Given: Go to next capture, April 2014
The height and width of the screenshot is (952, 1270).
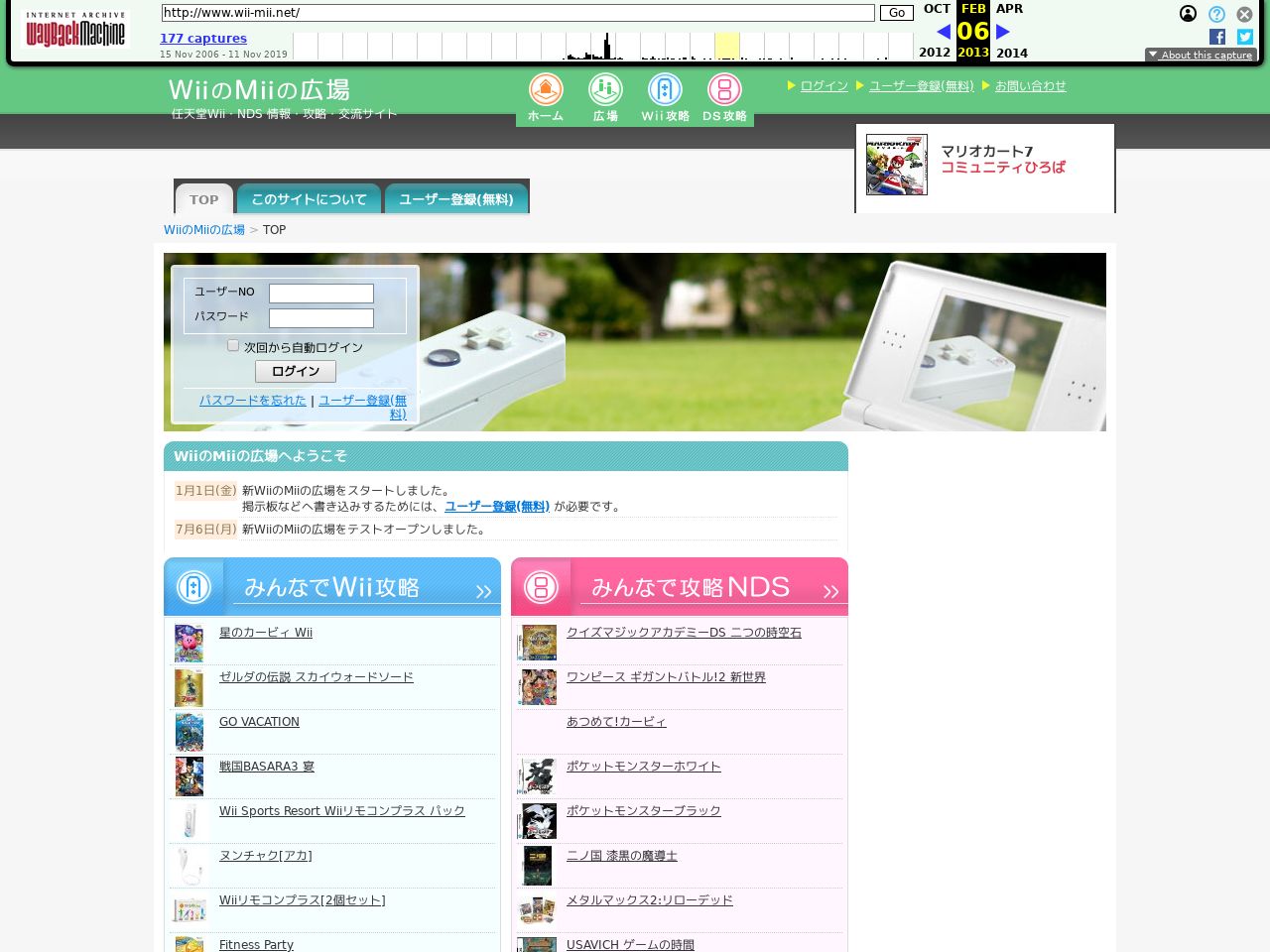Looking at the screenshot, I should (1003, 32).
